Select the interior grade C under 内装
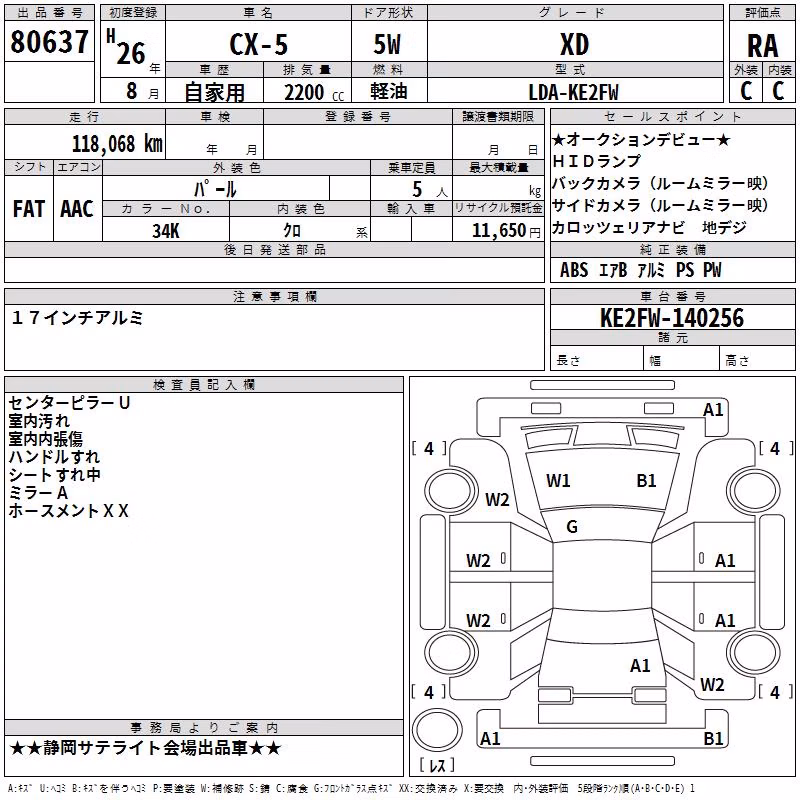Screen dimensions: 800x800 coord(778,90)
